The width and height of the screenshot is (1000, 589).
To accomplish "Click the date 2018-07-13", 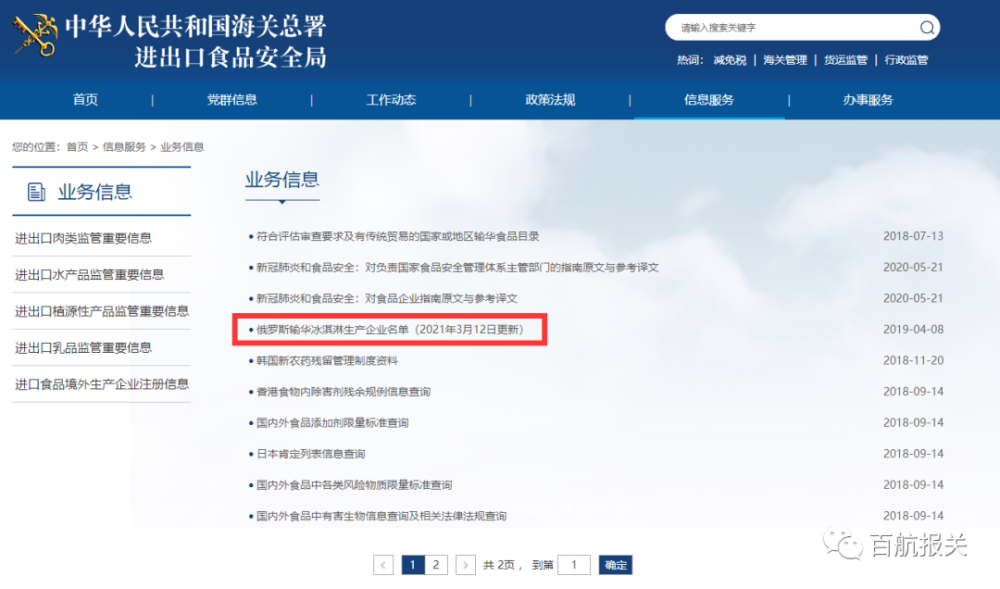I will [913, 236].
